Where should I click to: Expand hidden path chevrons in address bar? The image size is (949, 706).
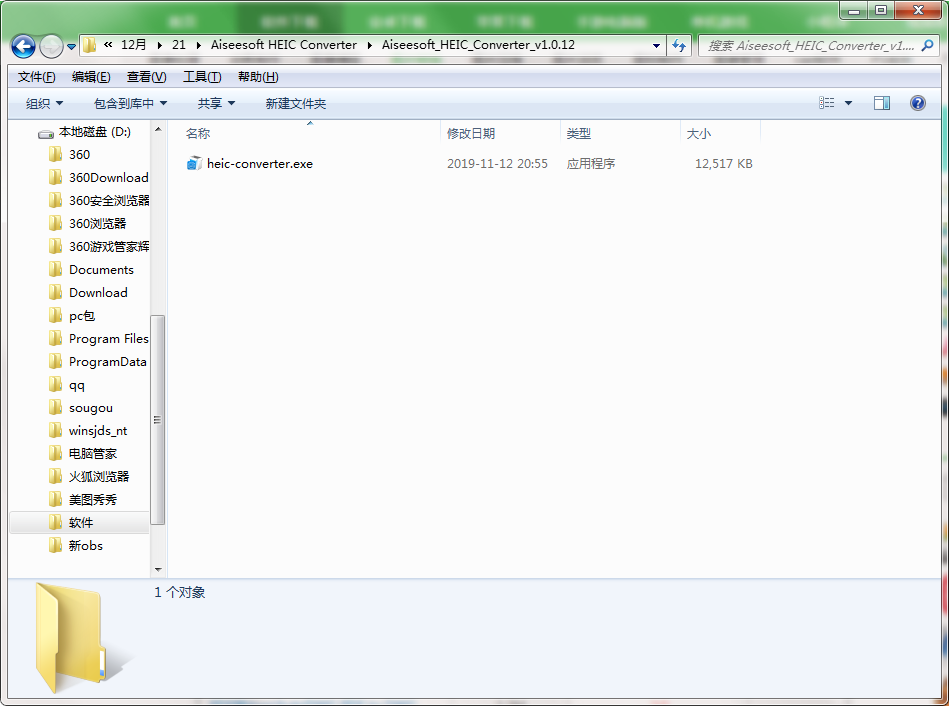[108, 45]
